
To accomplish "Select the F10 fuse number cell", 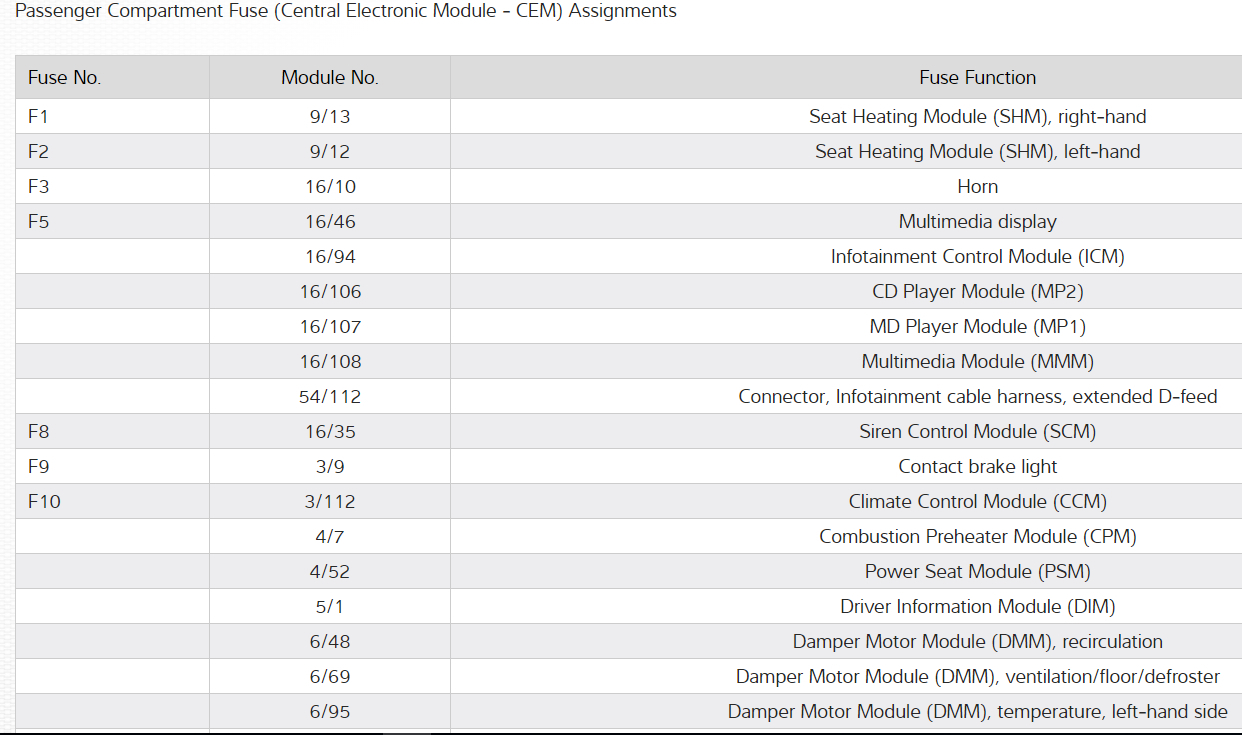I will click(44, 502).
